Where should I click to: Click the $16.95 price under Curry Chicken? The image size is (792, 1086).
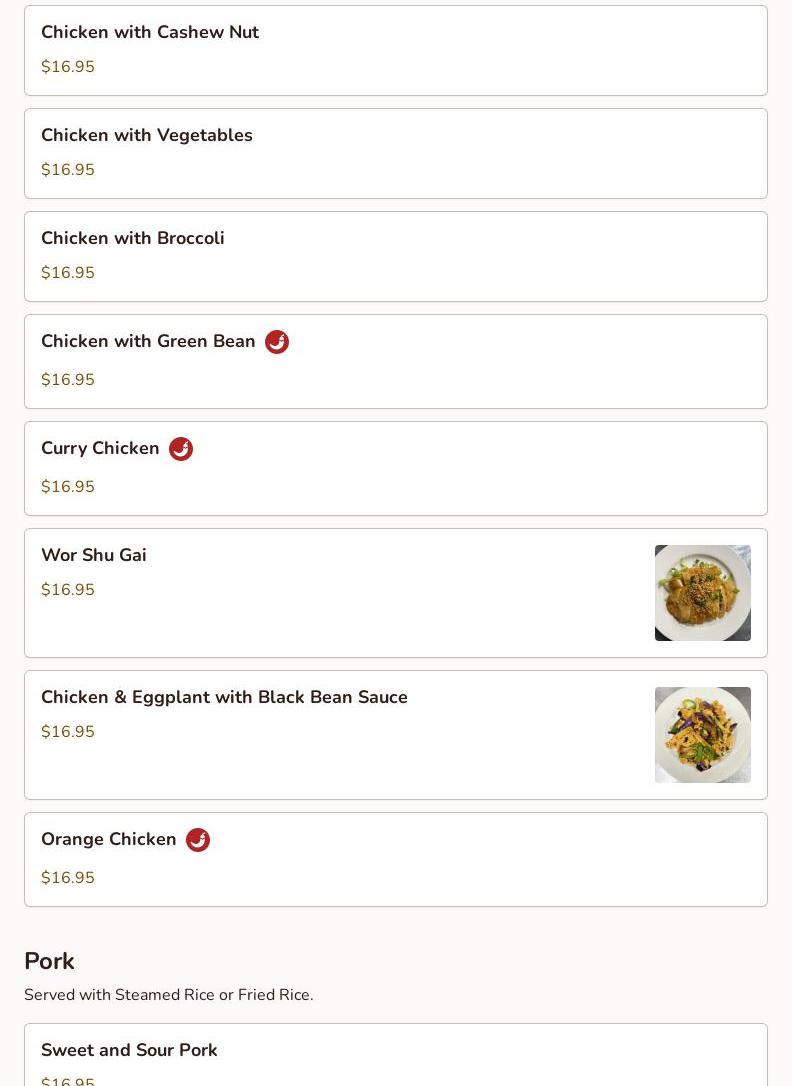[x=68, y=487]
